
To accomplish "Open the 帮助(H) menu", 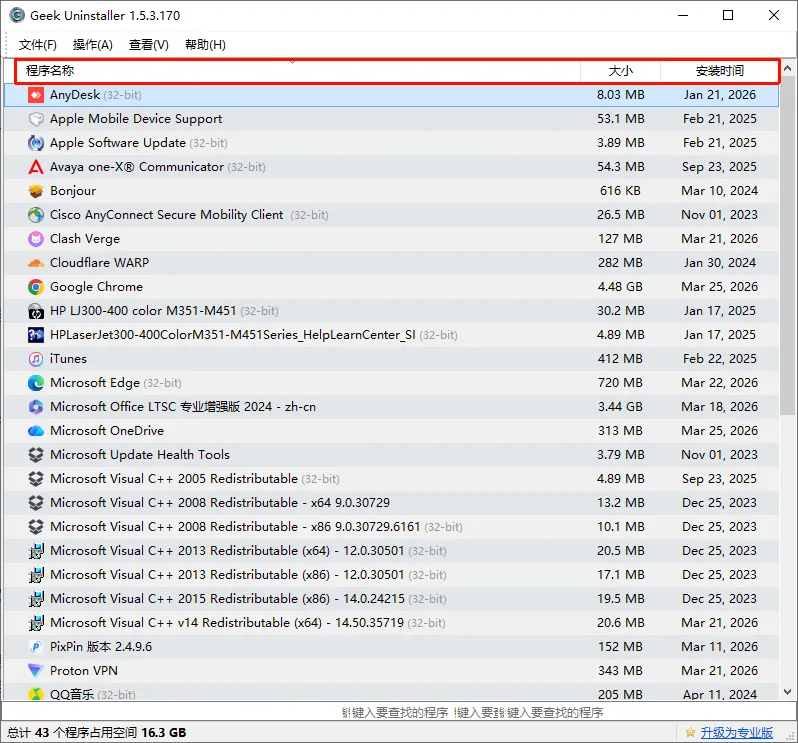I will [205, 45].
